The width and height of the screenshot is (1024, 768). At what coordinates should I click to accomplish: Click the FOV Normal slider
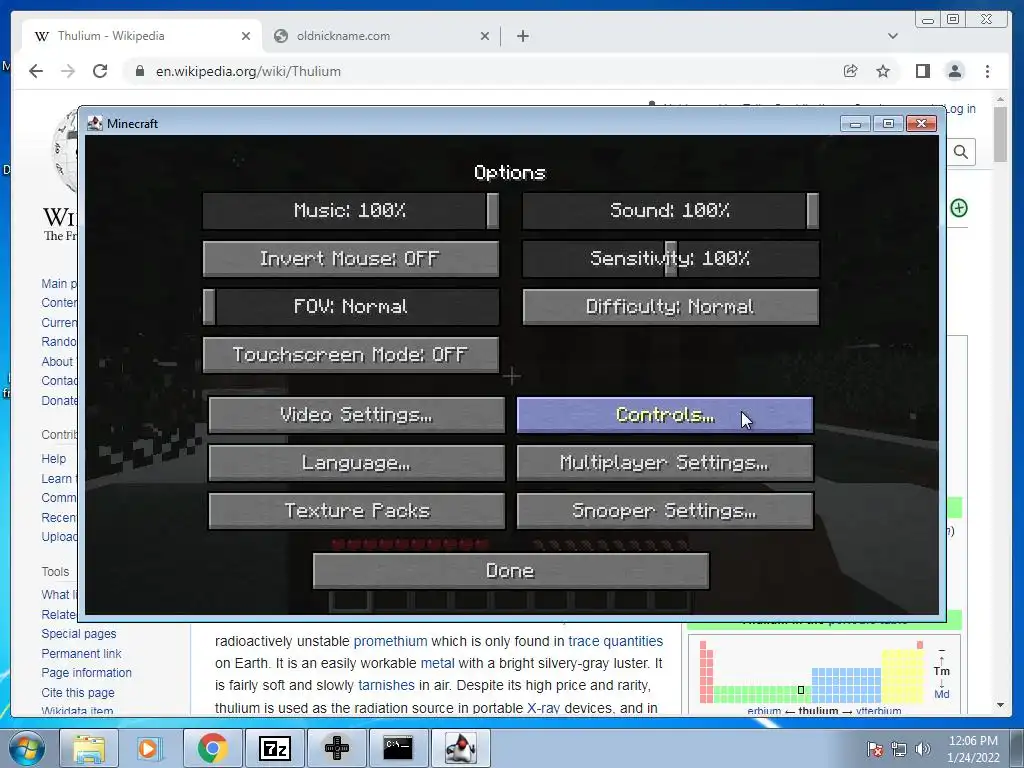(x=351, y=307)
